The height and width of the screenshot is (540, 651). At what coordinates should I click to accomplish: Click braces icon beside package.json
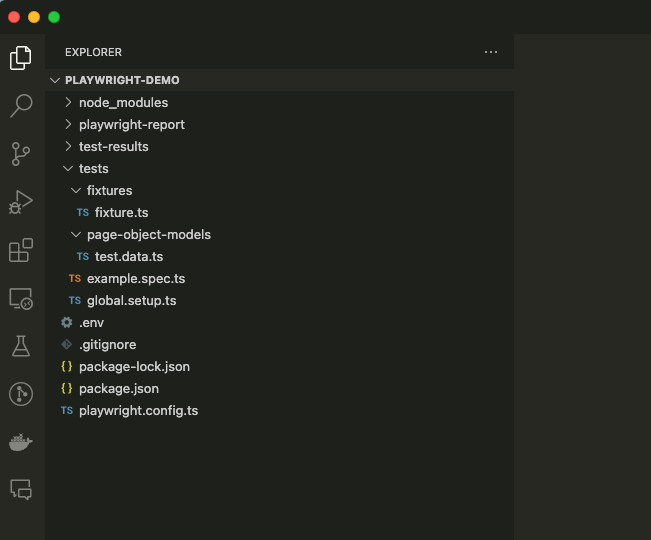[x=67, y=389]
